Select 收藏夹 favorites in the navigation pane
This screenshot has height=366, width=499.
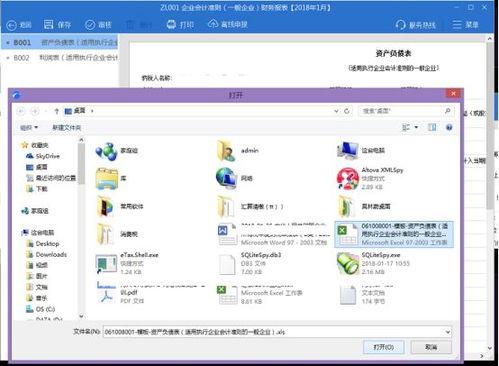tap(35, 145)
